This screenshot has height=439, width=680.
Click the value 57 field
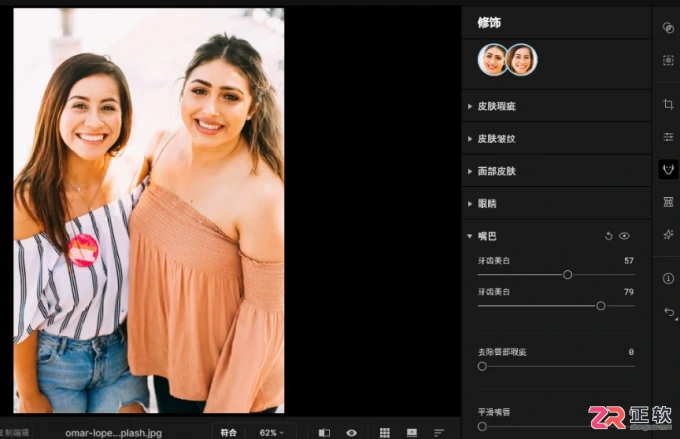click(x=629, y=261)
